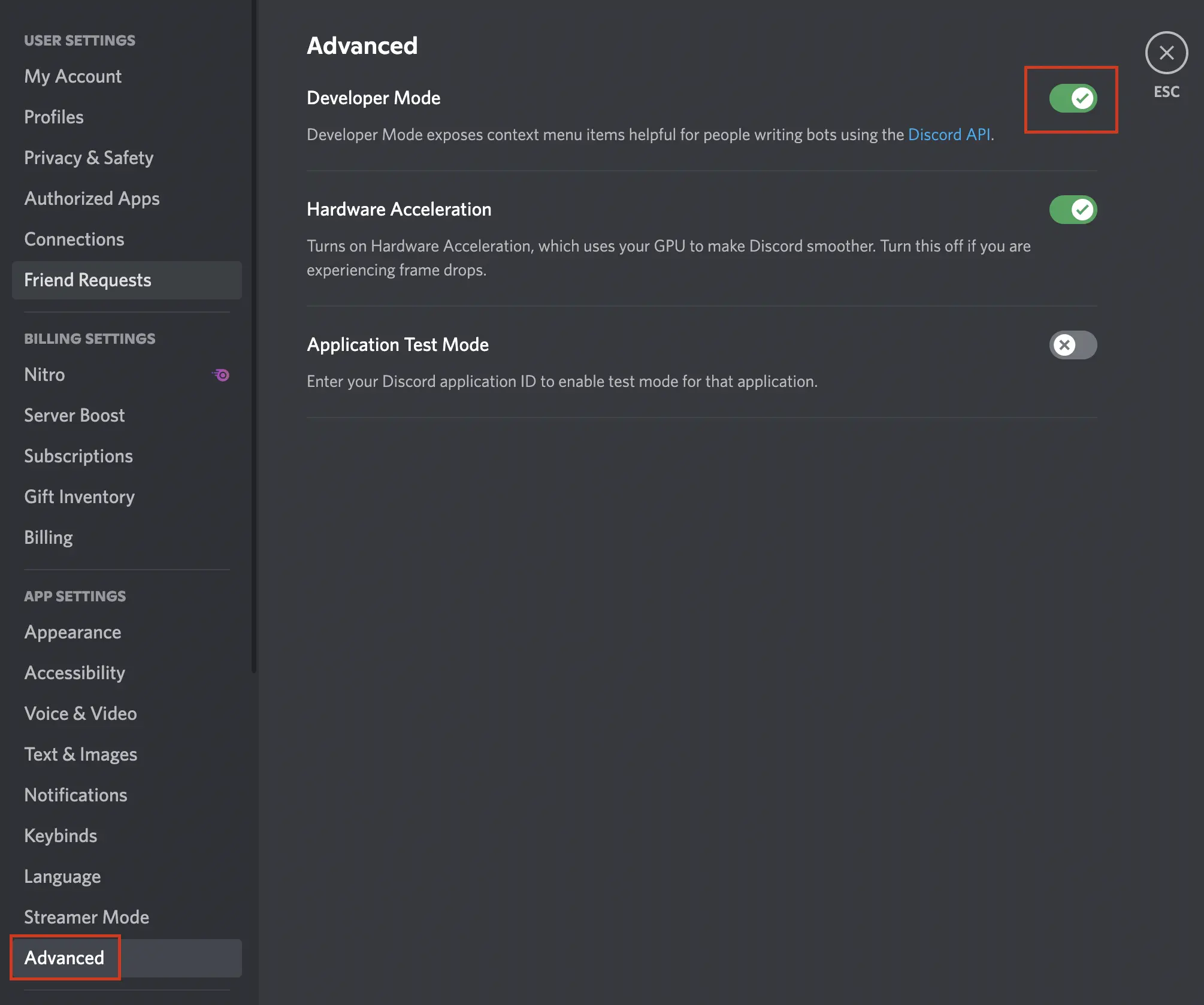This screenshot has width=1204, height=1005.
Task: Open the Appearance settings page
Action: tap(72, 632)
